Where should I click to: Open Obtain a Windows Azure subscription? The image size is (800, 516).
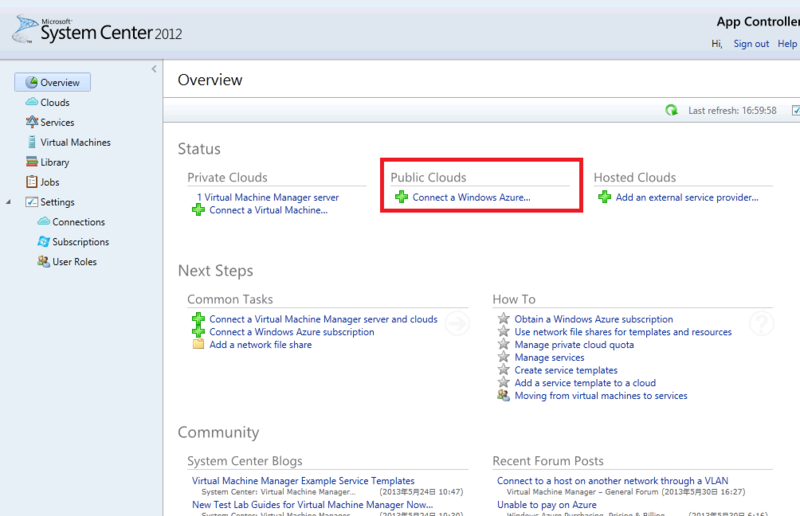[x=594, y=320]
